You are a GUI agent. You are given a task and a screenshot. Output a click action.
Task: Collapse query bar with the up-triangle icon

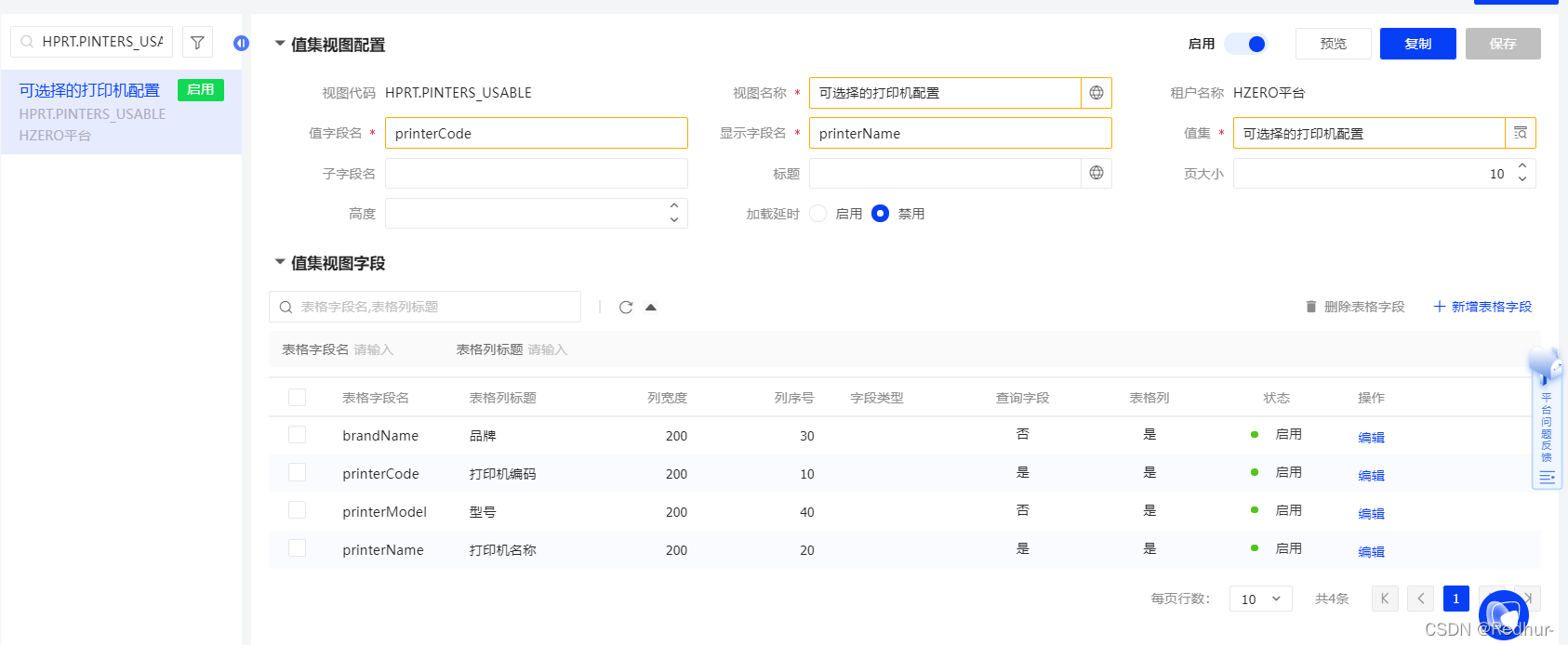pos(651,307)
